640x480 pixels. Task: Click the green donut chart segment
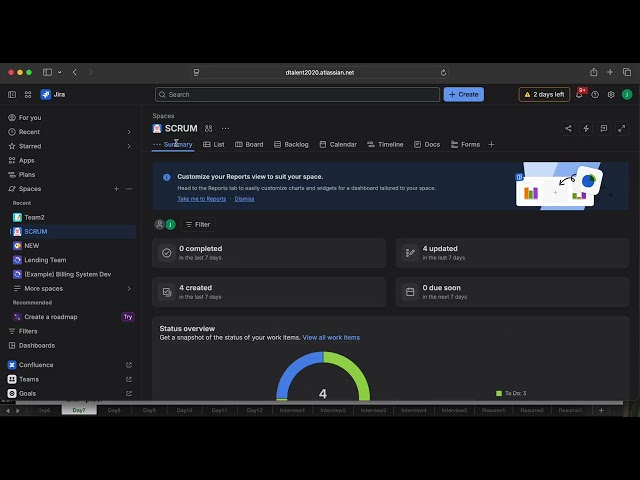(x=356, y=371)
